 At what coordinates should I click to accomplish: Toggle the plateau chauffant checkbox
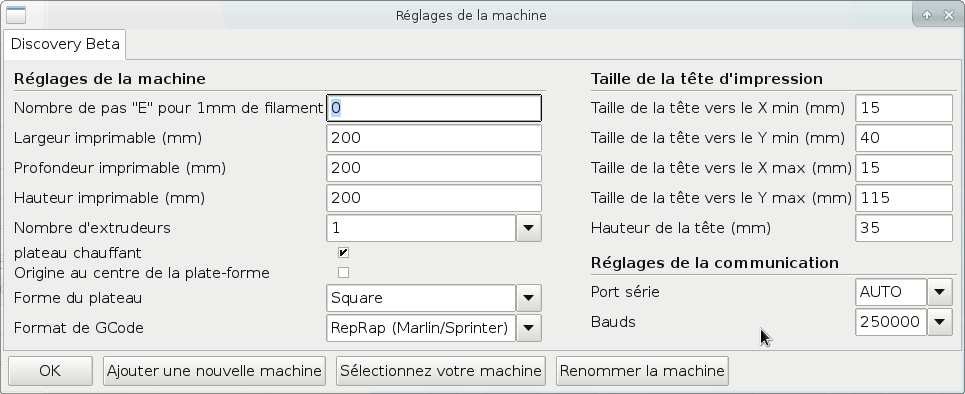coord(343,252)
